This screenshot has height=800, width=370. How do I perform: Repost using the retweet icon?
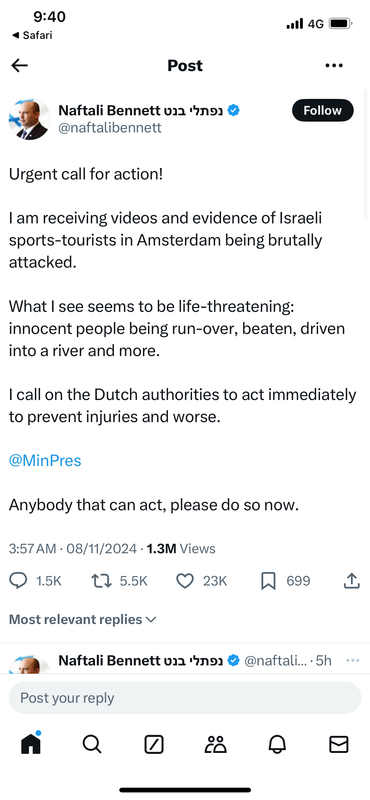[x=101, y=581]
